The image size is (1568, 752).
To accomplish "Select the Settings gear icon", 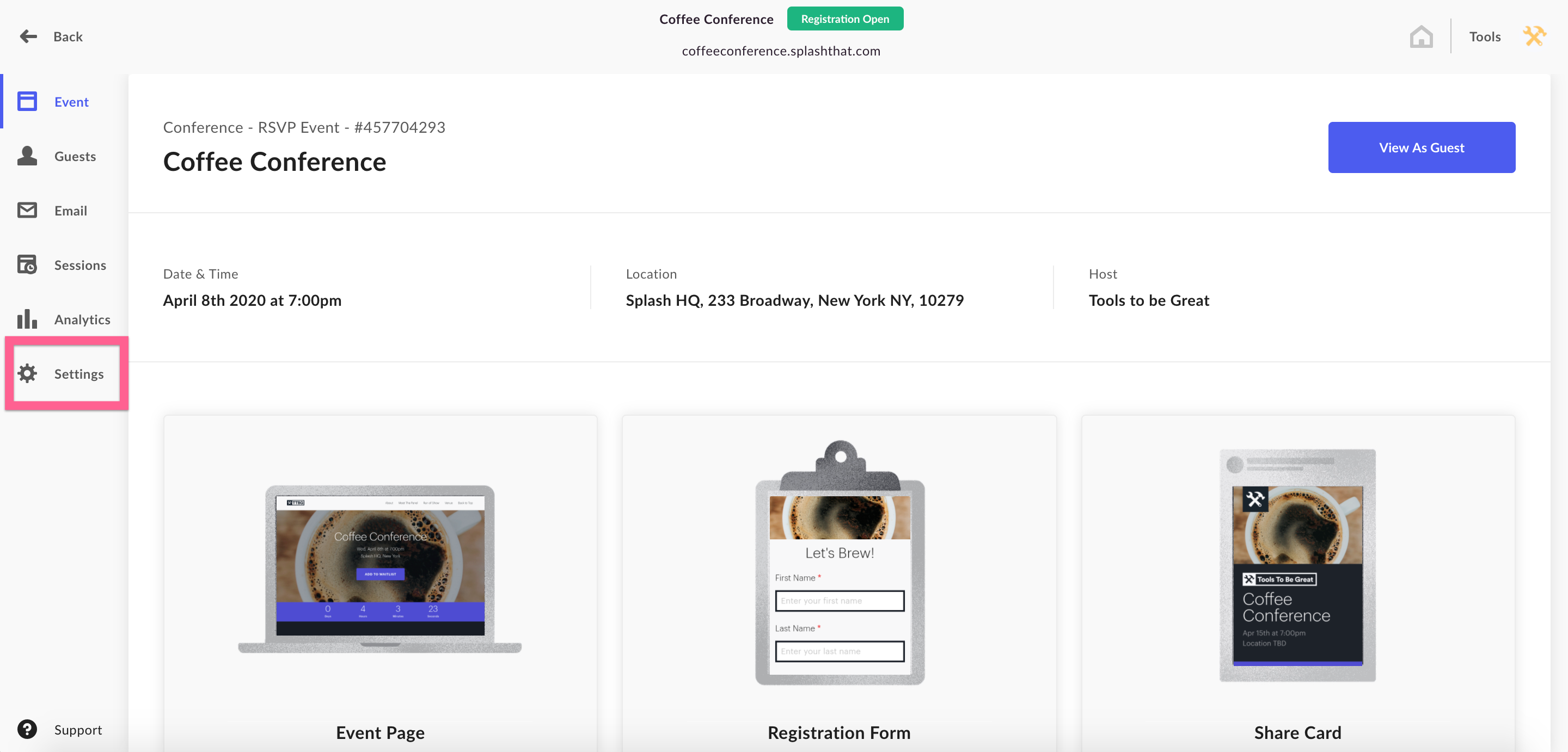I will click(27, 374).
